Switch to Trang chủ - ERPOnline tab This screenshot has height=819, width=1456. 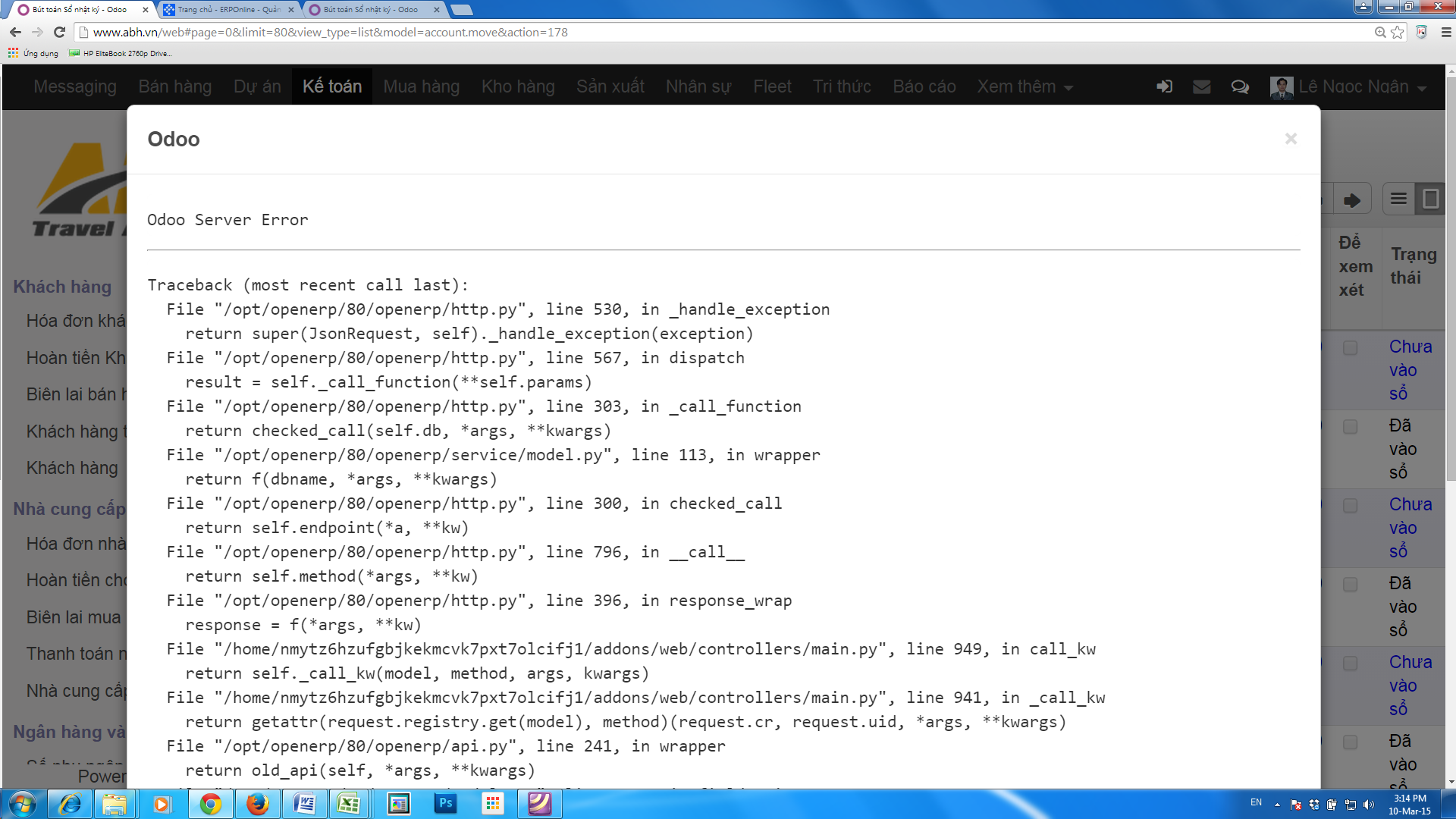click(228, 9)
